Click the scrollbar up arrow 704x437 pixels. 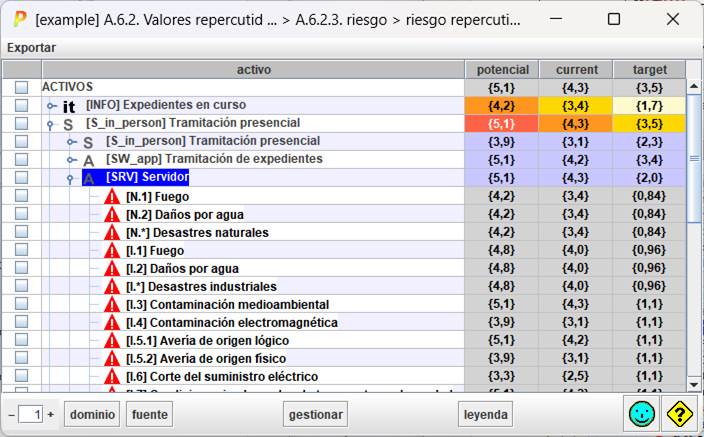point(694,86)
